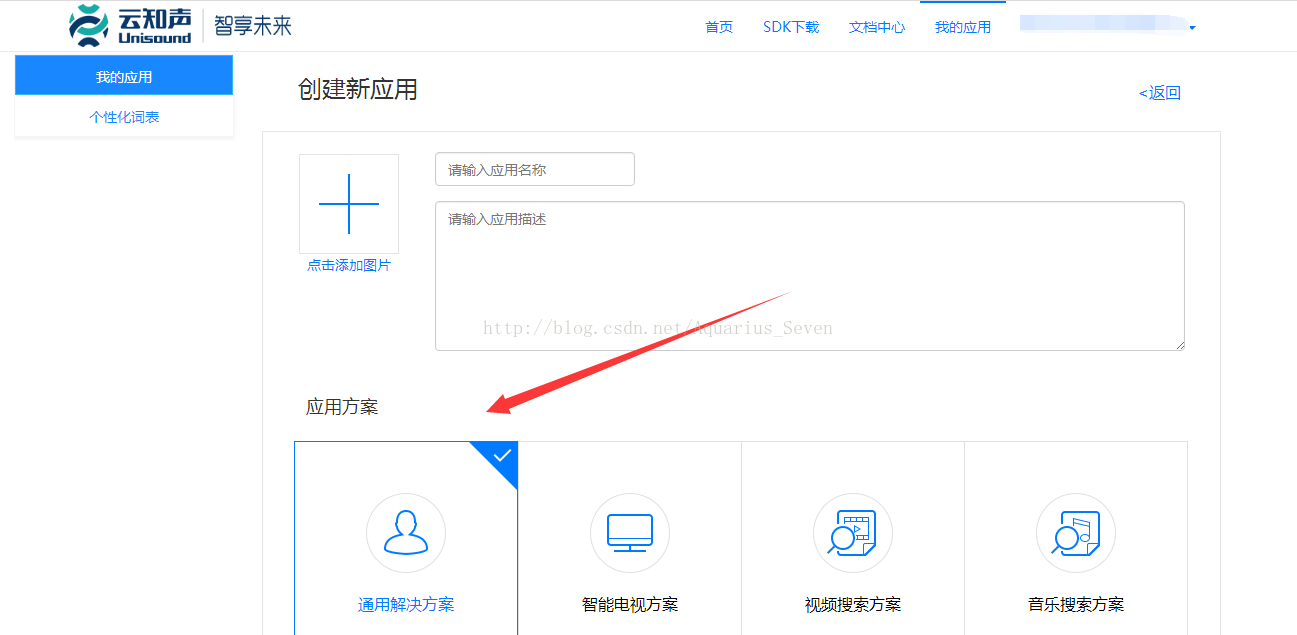Select the 音乐搜索方案 music search icon
The height and width of the screenshot is (635, 1297).
pyautogui.click(x=1076, y=532)
